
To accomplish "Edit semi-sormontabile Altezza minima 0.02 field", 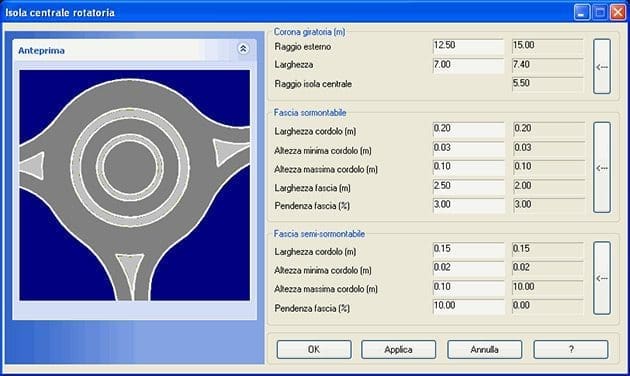I will pyautogui.click(x=469, y=268).
